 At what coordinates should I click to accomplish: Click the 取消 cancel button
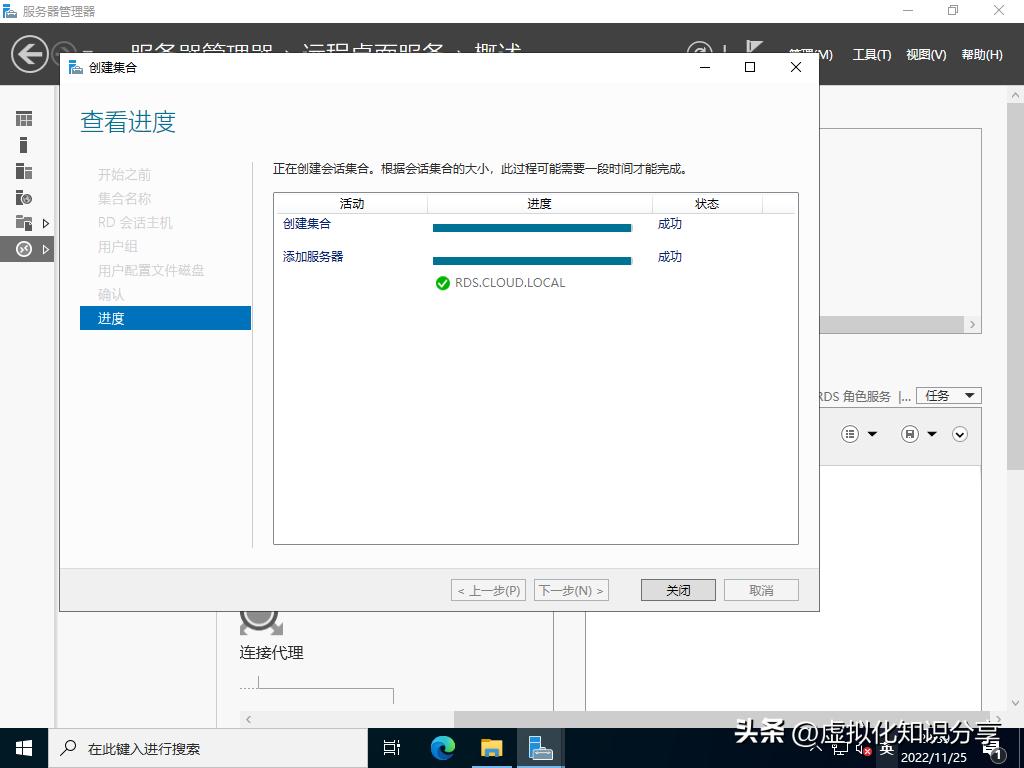pos(761,589)
